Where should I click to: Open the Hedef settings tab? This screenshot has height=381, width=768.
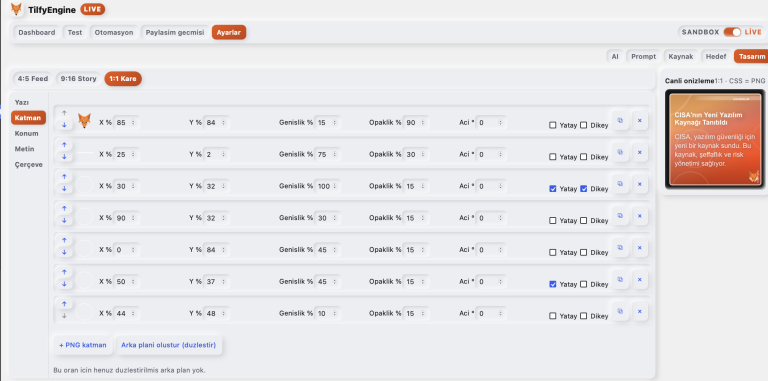click(716, 56)
